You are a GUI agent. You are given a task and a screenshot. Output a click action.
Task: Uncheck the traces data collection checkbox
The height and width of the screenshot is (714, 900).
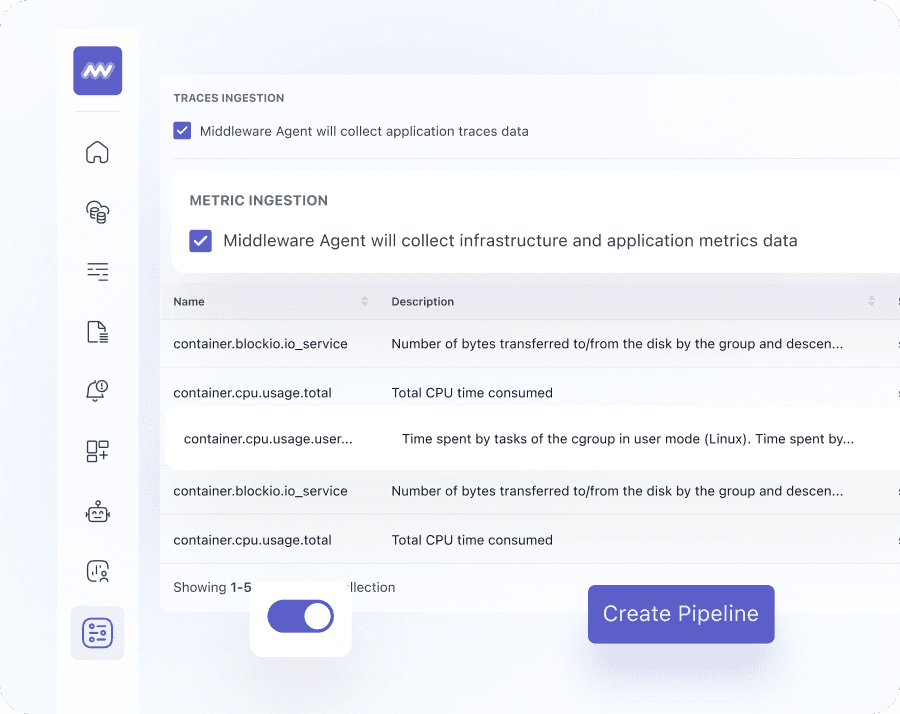pos(182,130)
